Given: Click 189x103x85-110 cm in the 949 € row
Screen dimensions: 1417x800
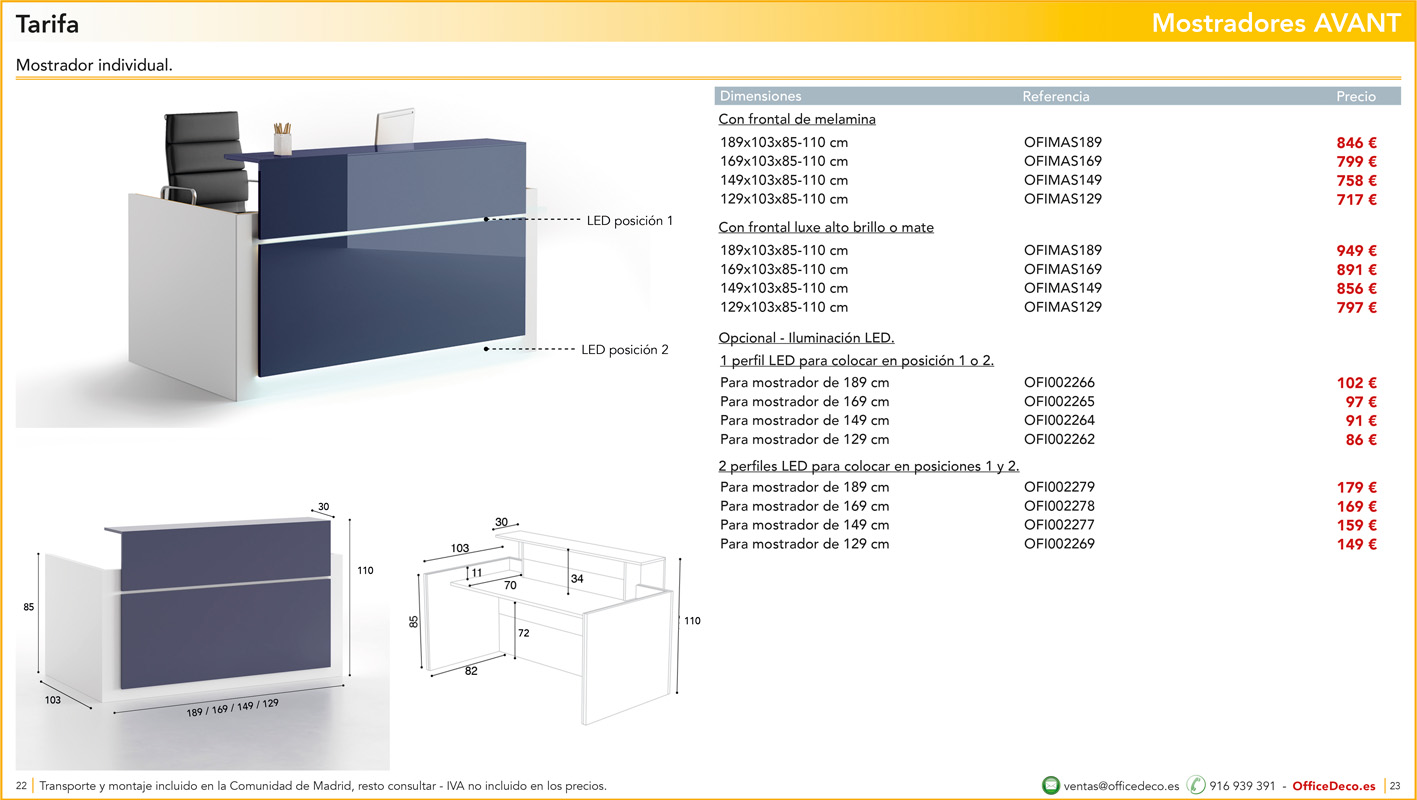Looking at the screenshot, I should point(784,250).
